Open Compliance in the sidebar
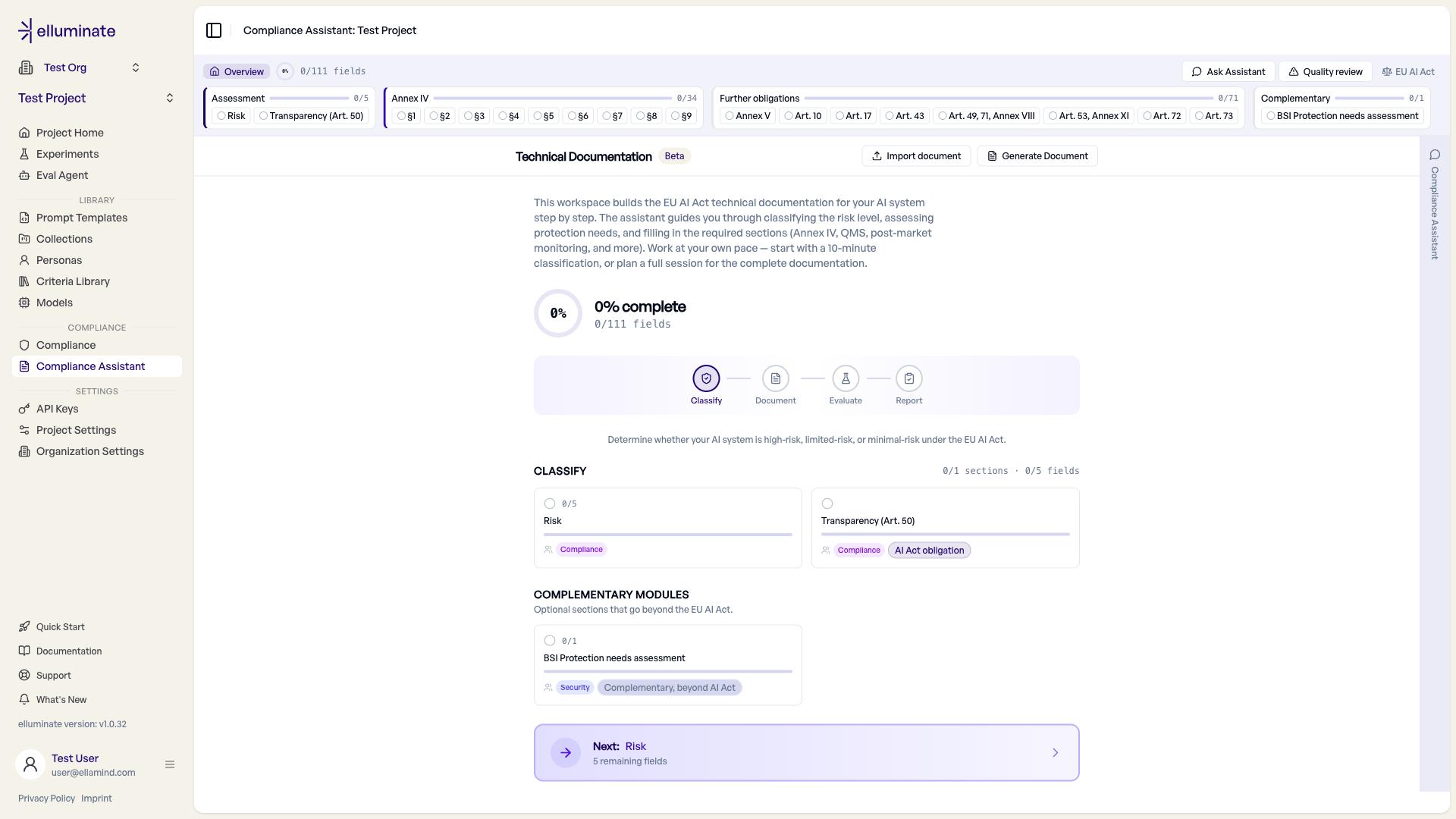The height and width of the screenshot is (819, 1456). (97, 345)
